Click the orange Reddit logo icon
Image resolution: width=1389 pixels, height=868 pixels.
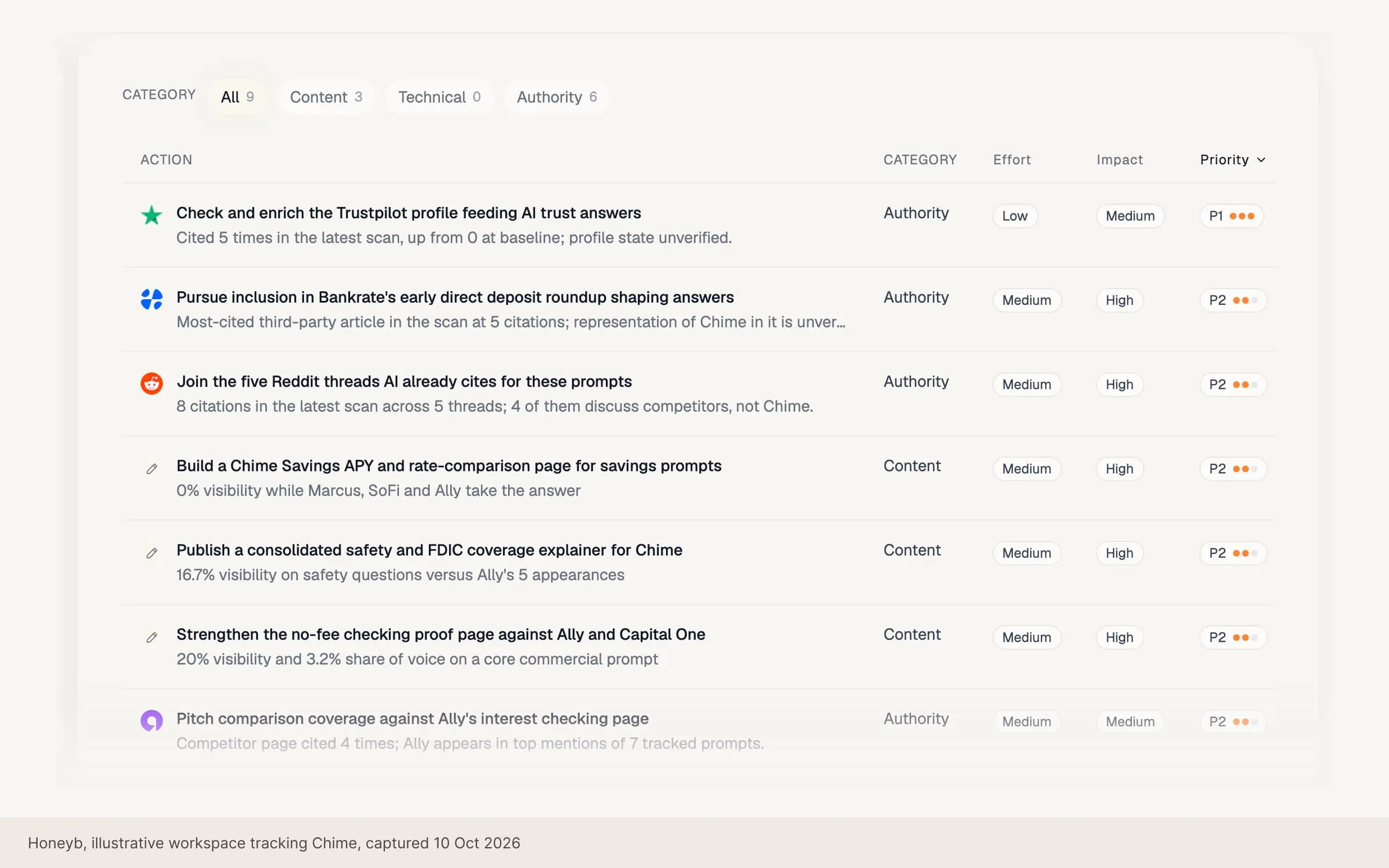(x=152, y=384)
